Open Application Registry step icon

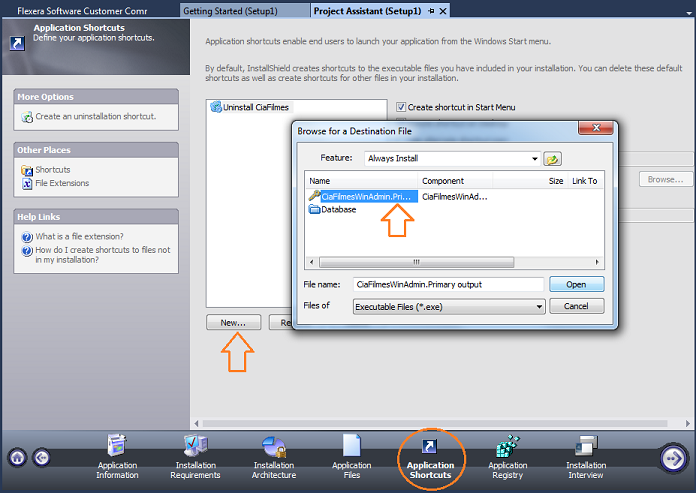coord(508,446)
